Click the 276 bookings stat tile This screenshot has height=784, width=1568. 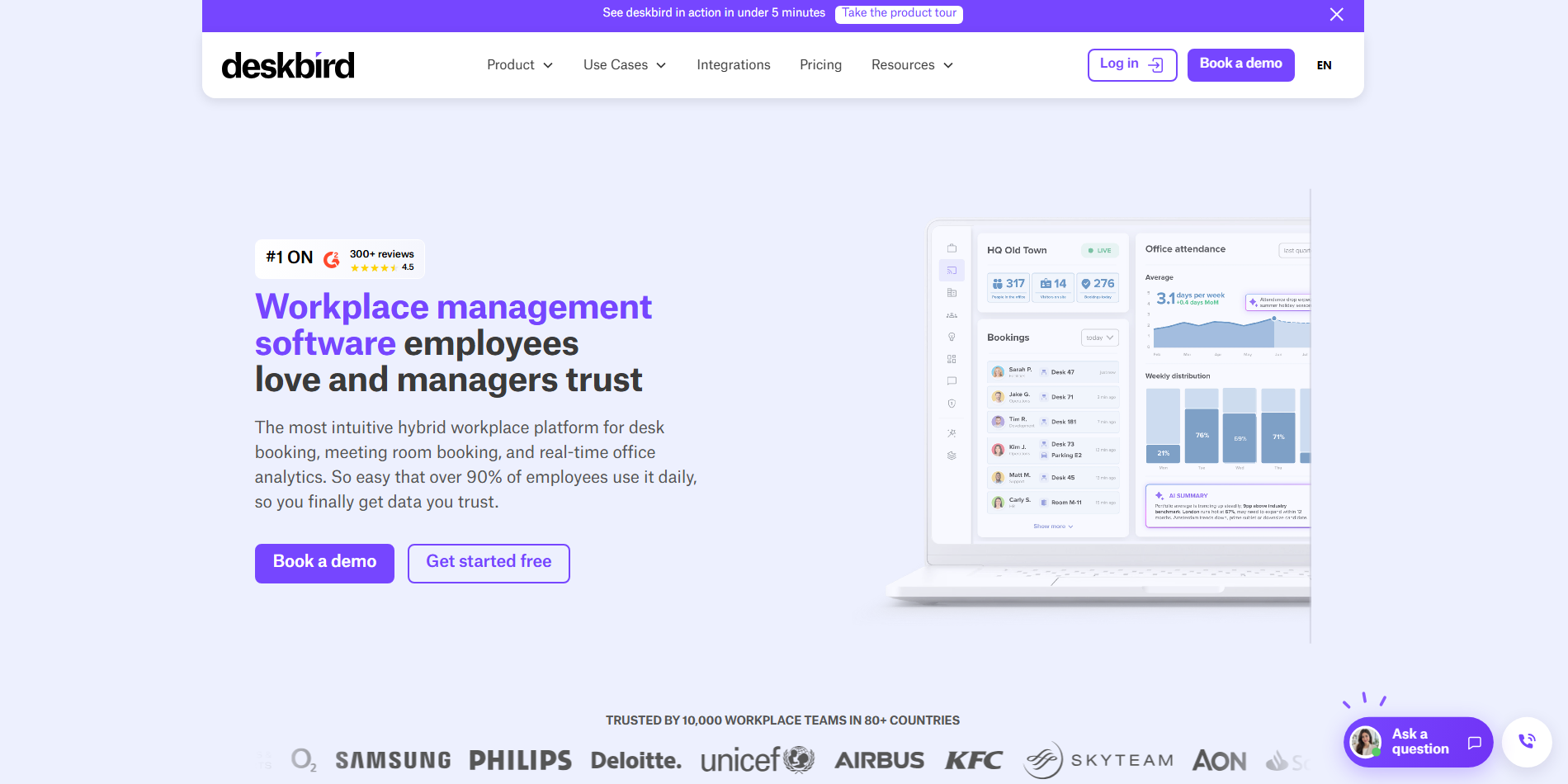pos(1098,287)
